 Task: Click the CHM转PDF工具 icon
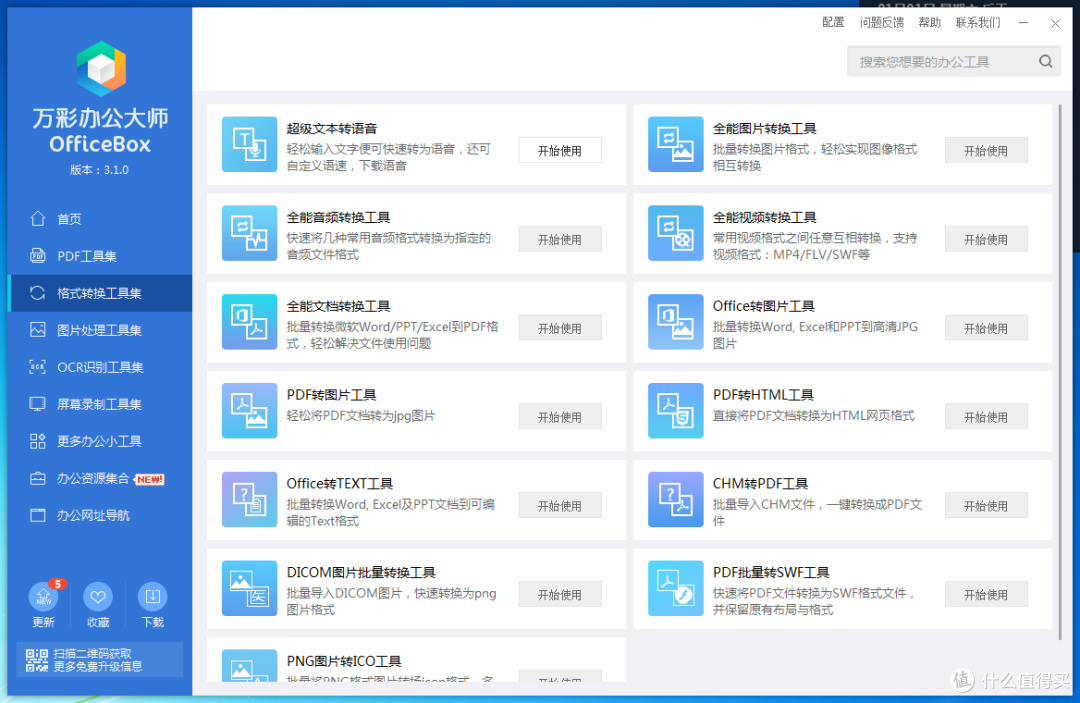click(x=675, y=499)
